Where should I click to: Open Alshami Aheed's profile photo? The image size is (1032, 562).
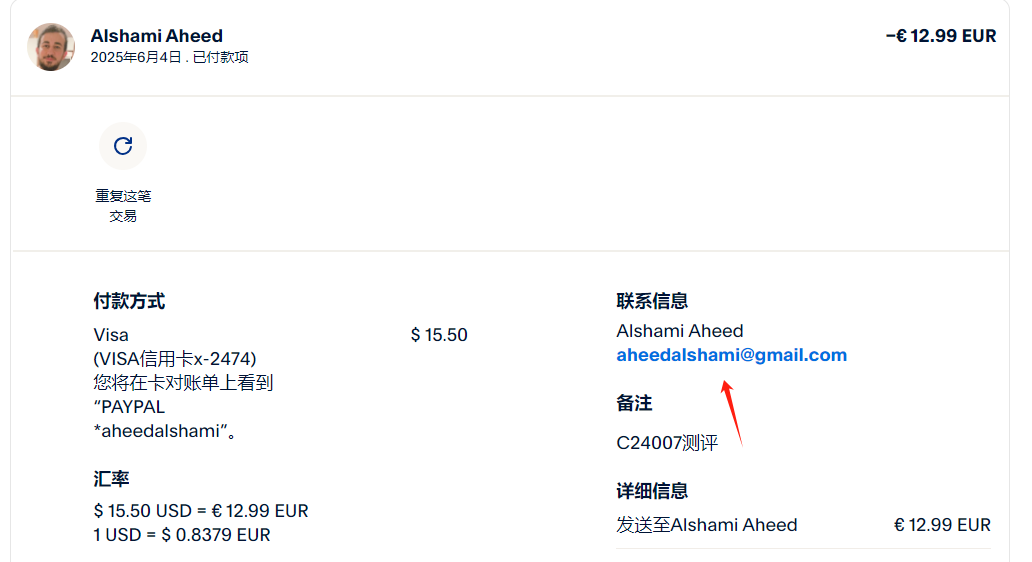[x=51, y=47]
